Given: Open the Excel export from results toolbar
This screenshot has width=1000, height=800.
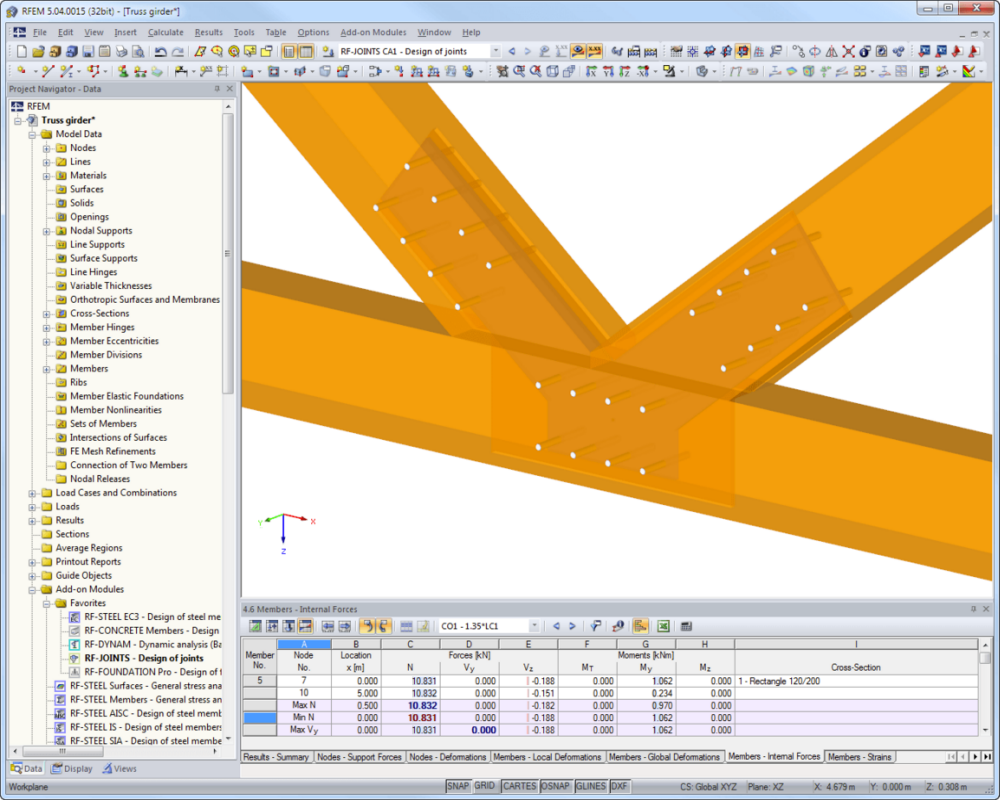Looking at the screenshot, I should coord(664,629).
